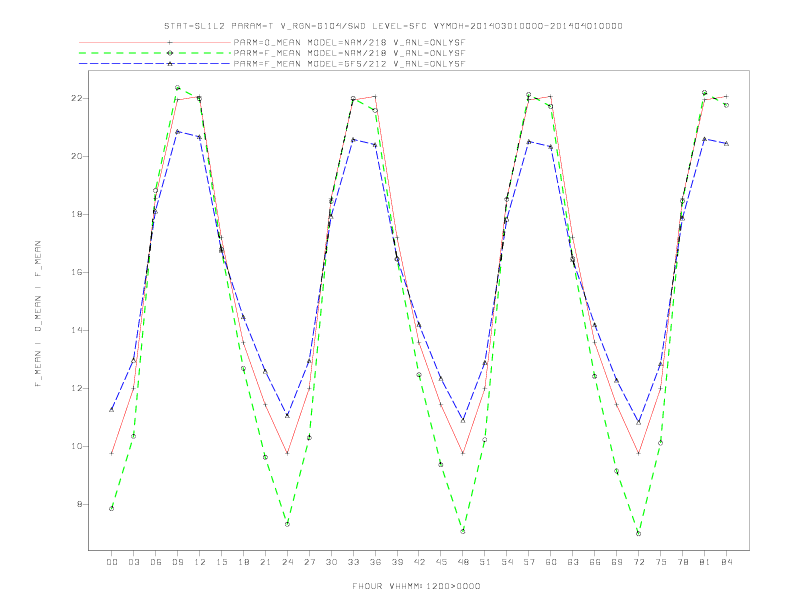The height and width of the screenshot is (612, 792).
Task: Select legend entry PARM=F_MEAN MODEL=NAM/218
Action: click(349, 53)
